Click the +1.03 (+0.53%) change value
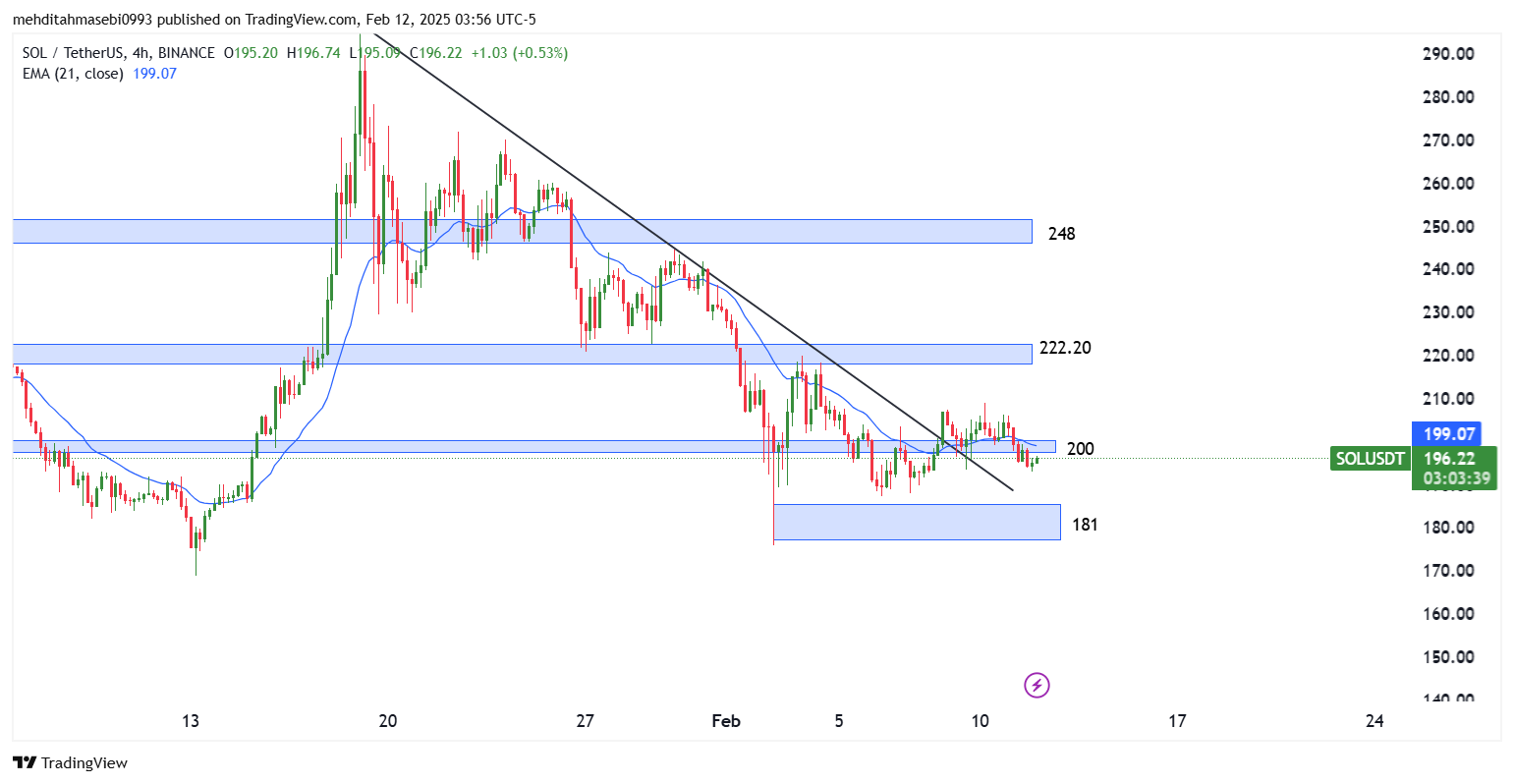 point(519,53)
